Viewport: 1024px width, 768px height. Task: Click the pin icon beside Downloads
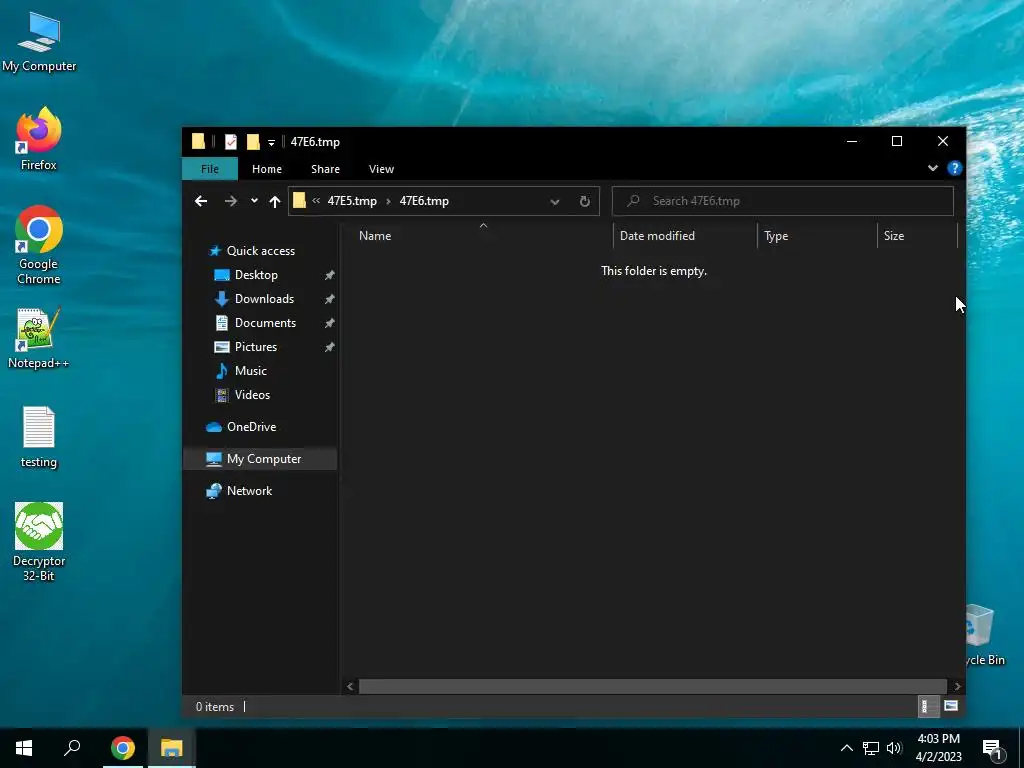[330, 299]
